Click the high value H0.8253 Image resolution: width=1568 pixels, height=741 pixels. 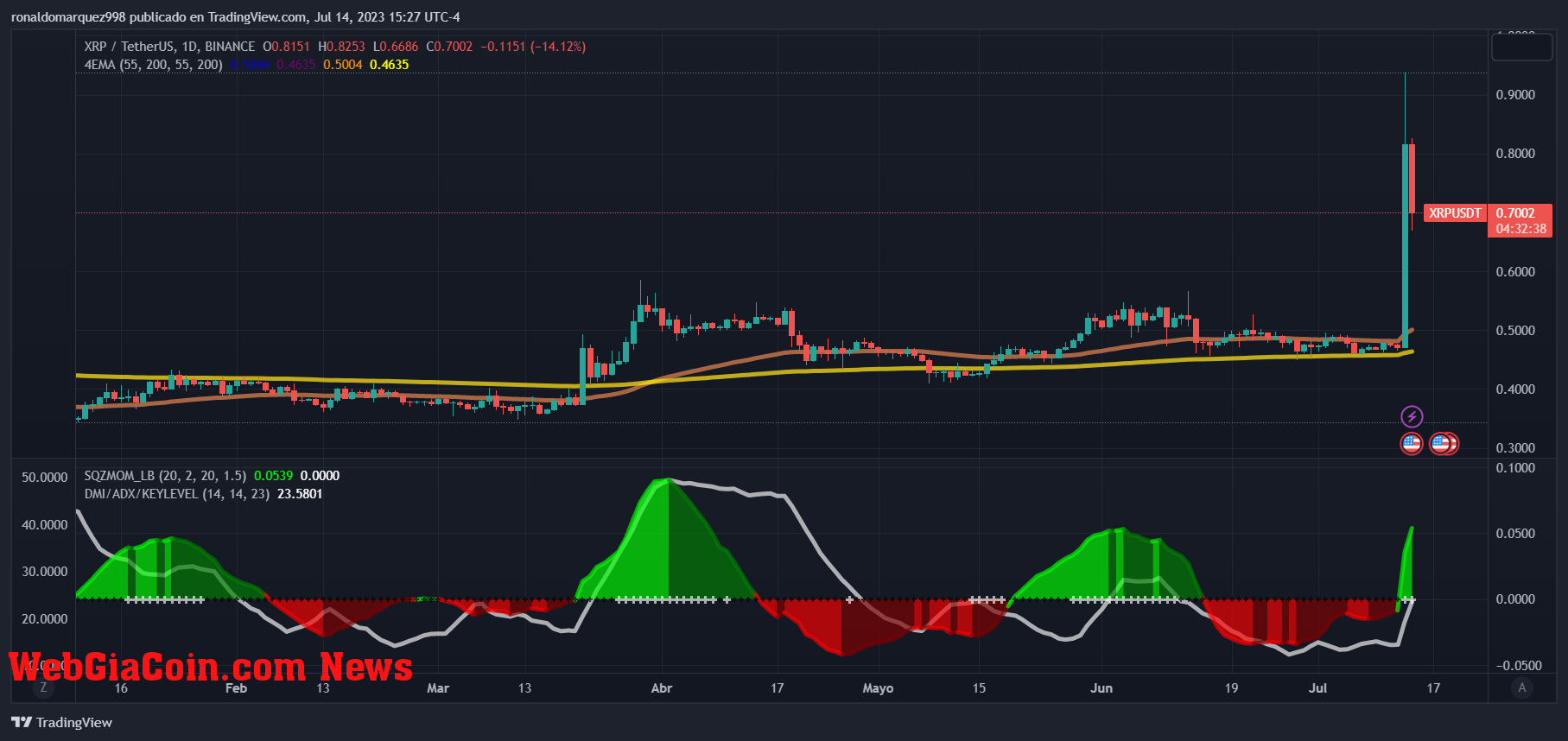(341, 47)
